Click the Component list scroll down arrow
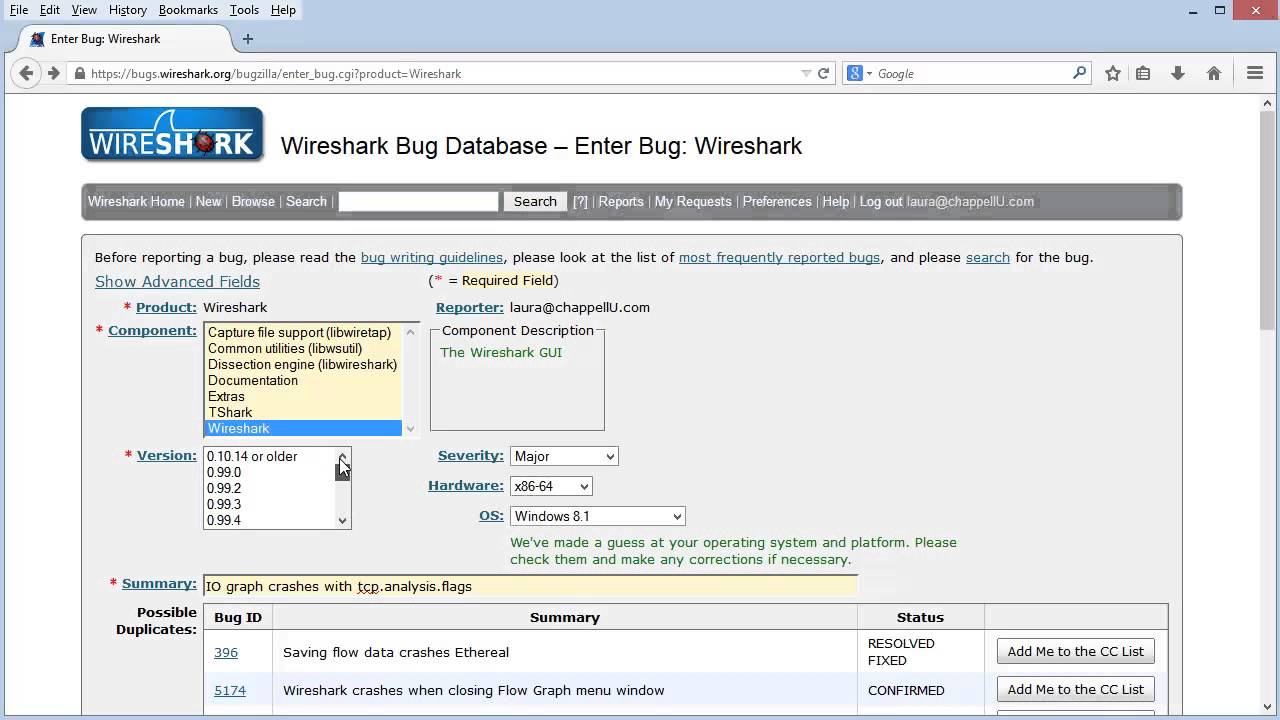The image size is (1280, 720). [x=410, y=429]
